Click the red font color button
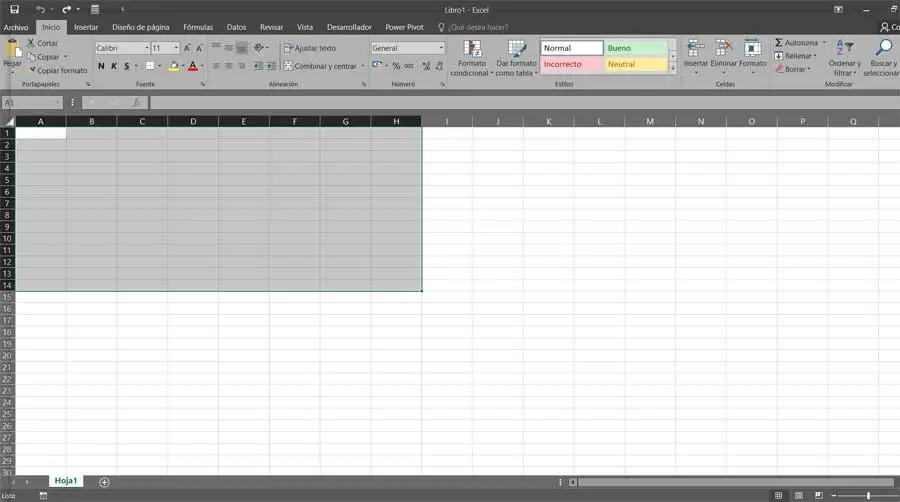This screenshot has width=900, height=502. click(x=193, y=66)
